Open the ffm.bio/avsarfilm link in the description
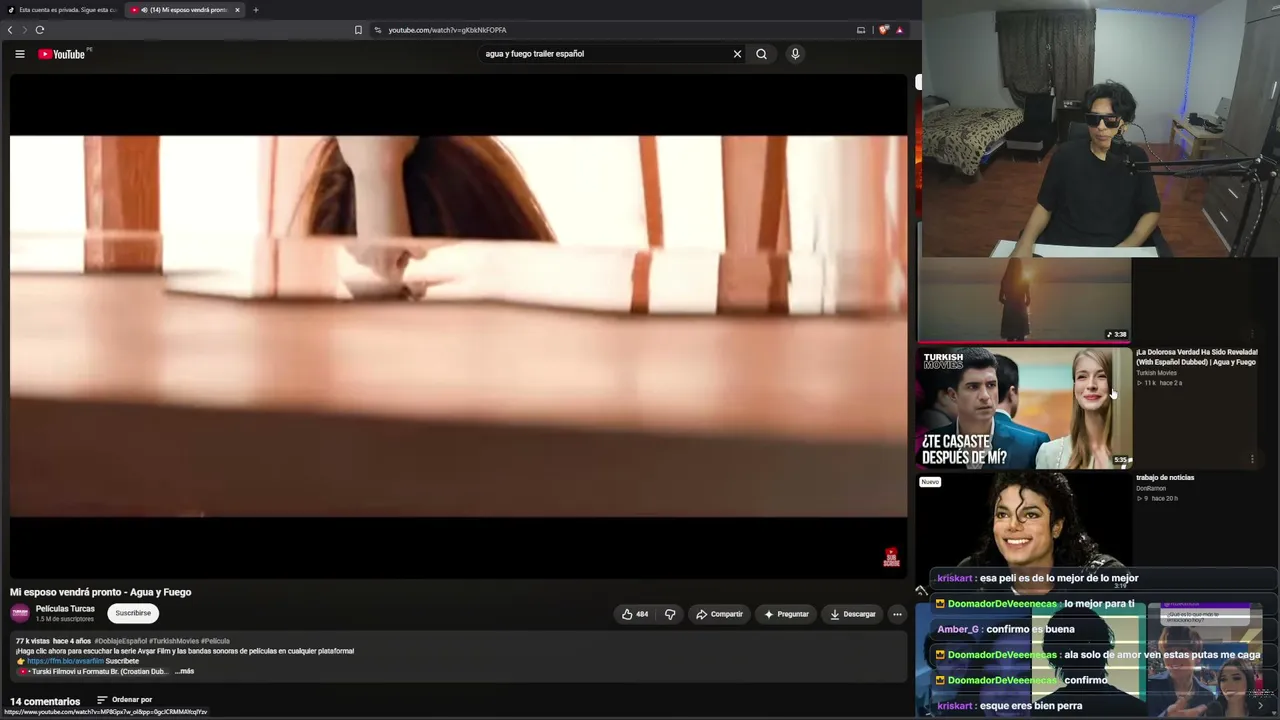 pos(65,661)
